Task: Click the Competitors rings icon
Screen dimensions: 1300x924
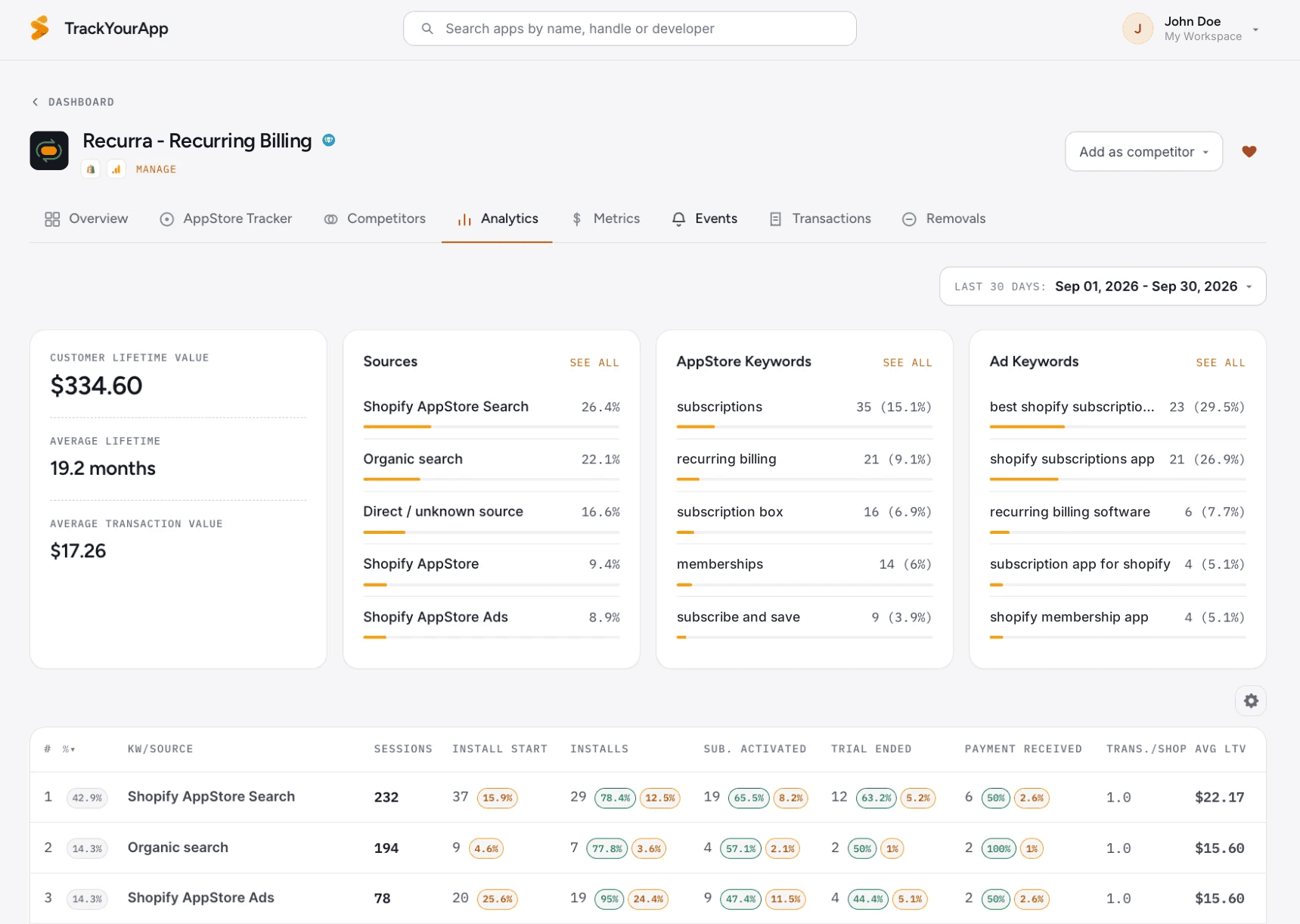Action: [330, 219]
